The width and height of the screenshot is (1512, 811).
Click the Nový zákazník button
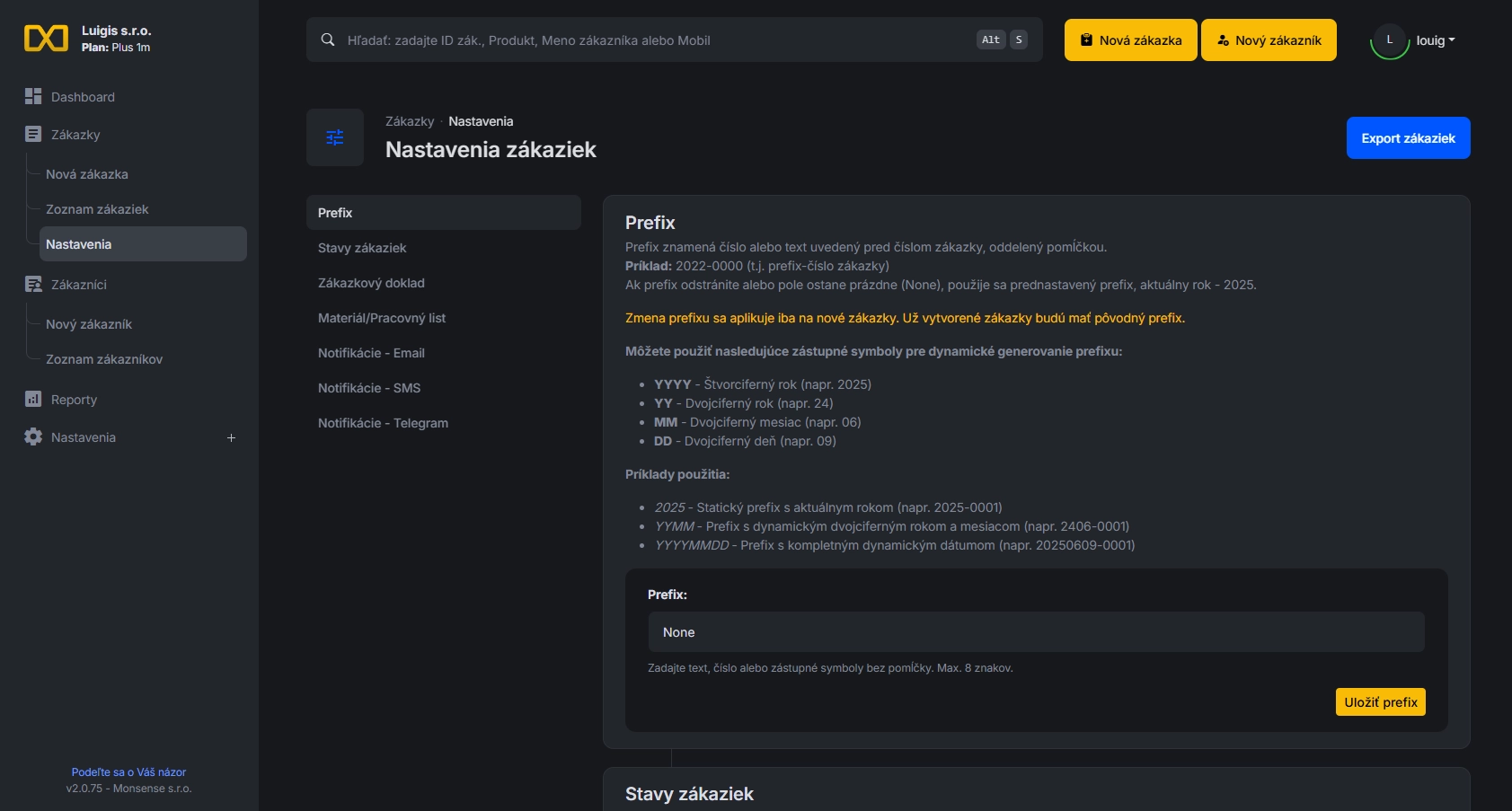(x=1268, y=40)
